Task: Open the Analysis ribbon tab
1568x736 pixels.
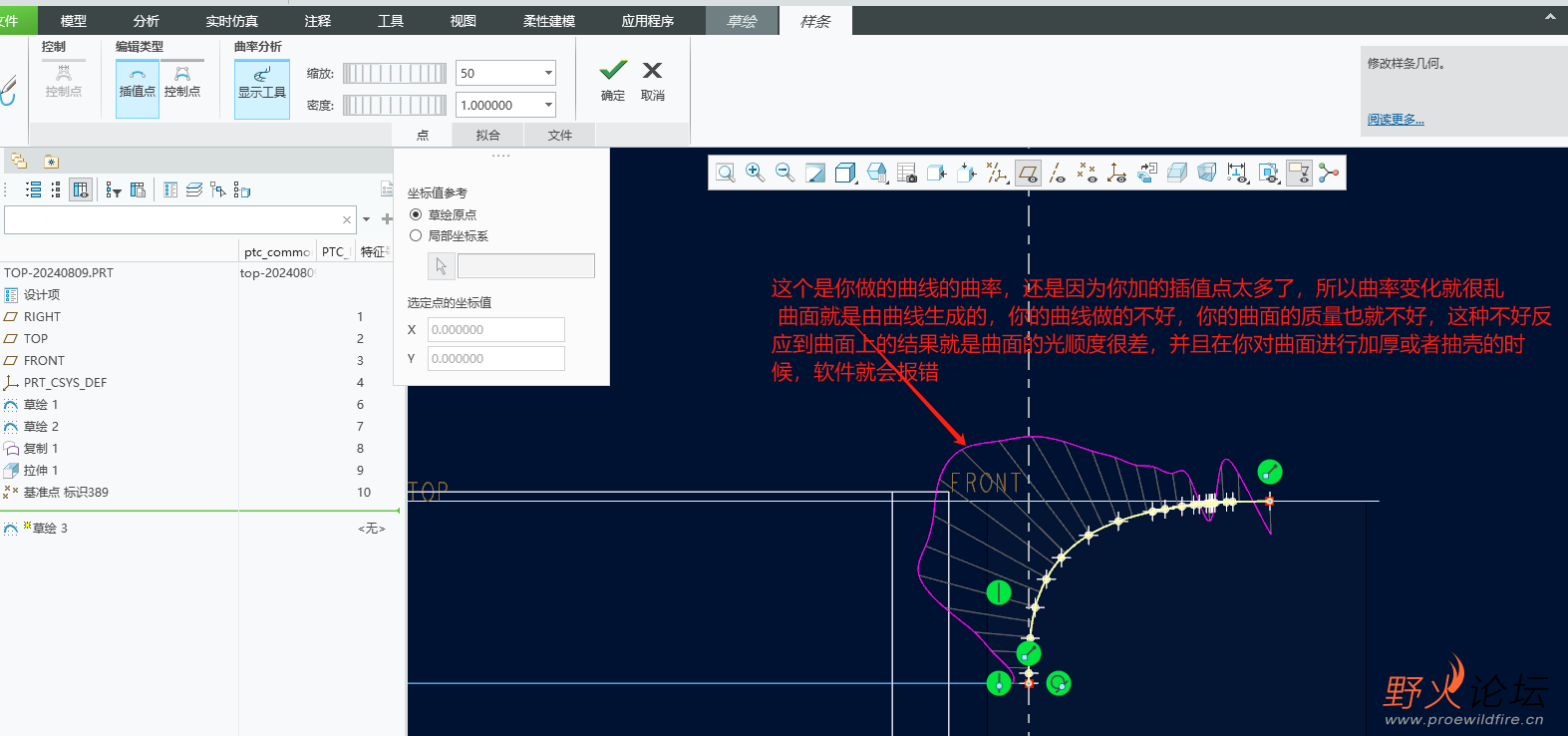Action: 147,21
